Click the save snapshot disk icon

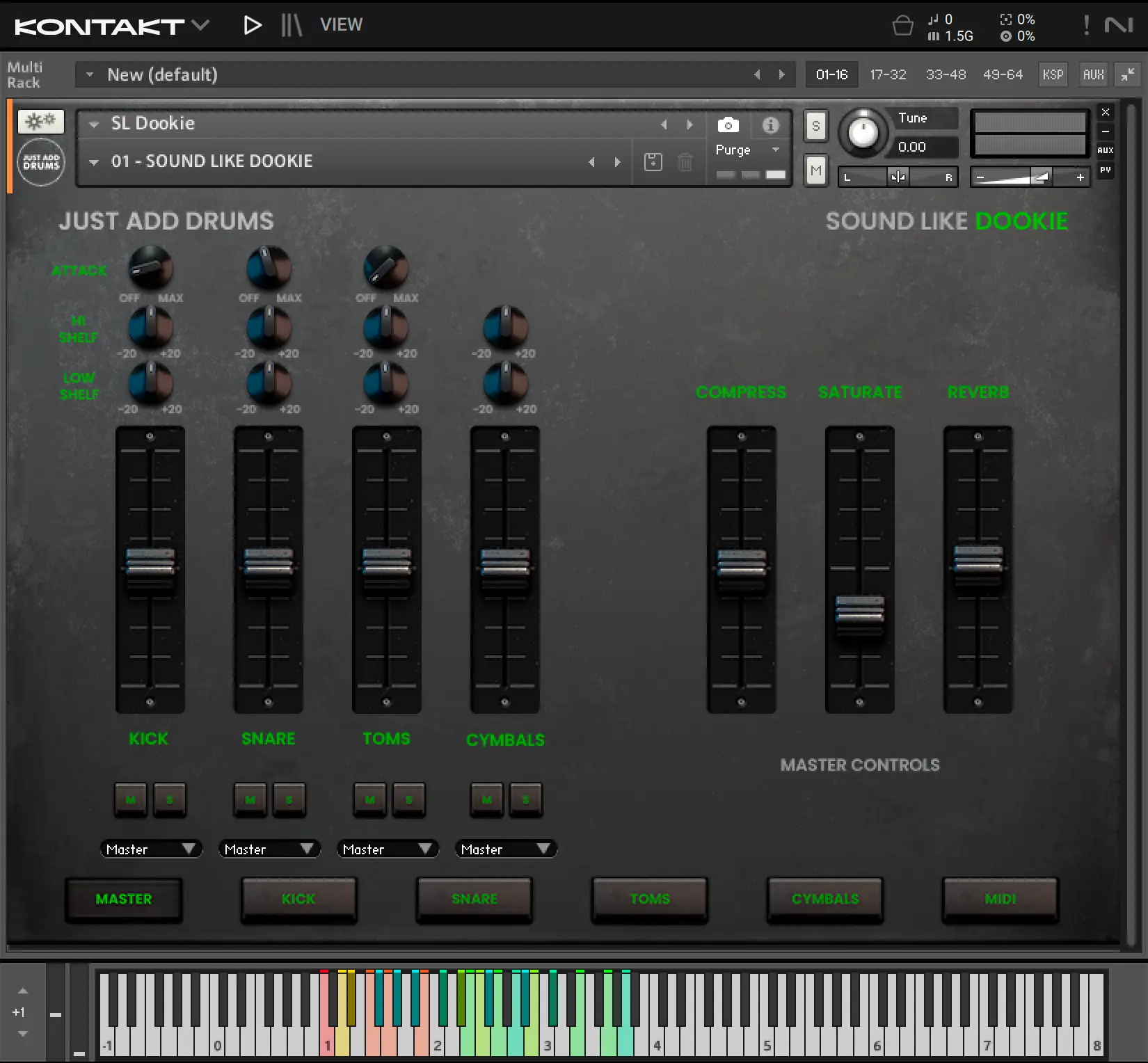(653, 162)
